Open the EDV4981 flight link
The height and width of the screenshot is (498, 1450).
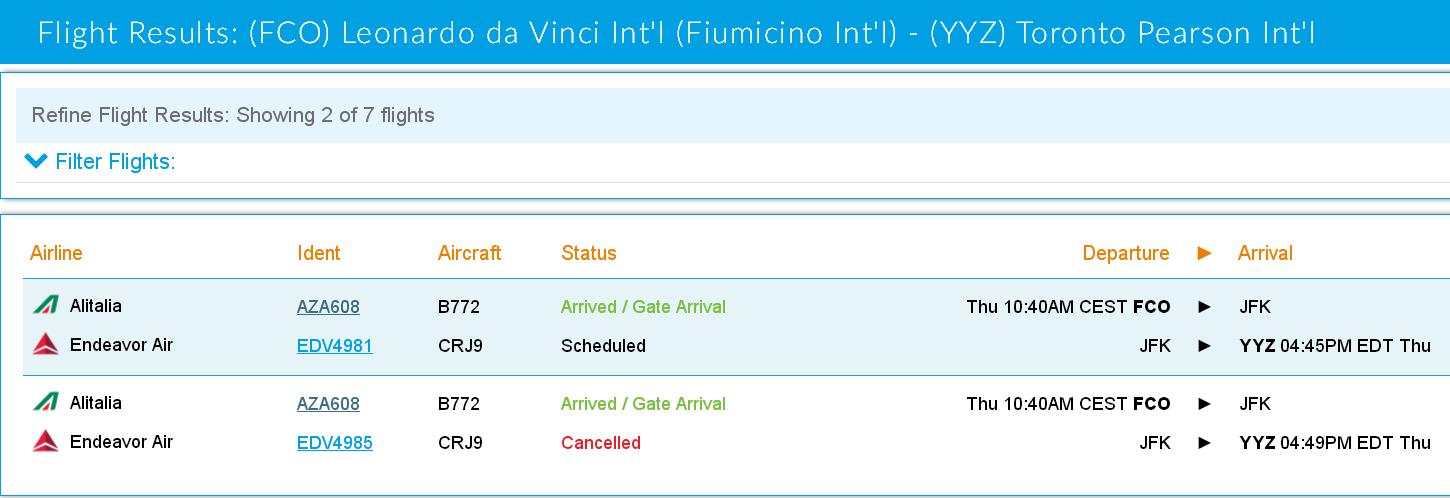(x=334, y=346)
